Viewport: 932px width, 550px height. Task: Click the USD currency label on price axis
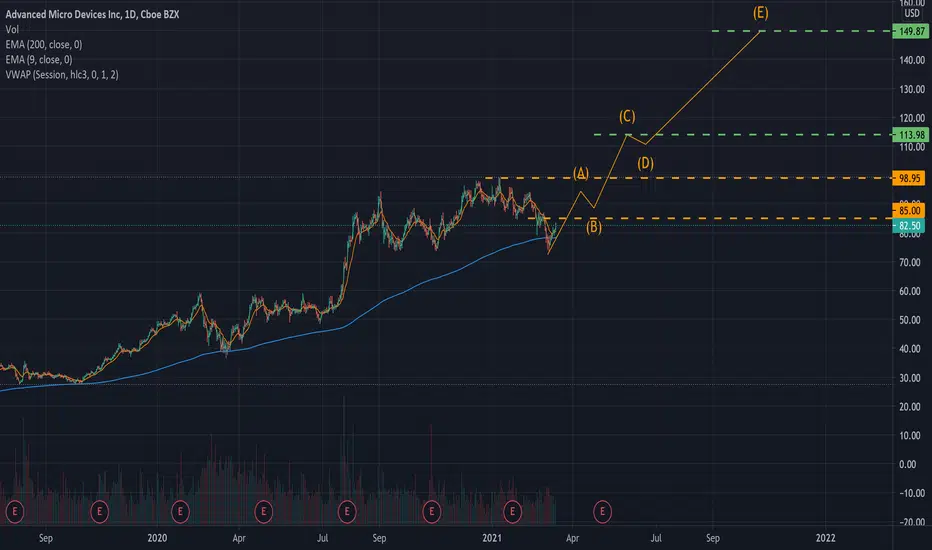click(x=912, y=13)
